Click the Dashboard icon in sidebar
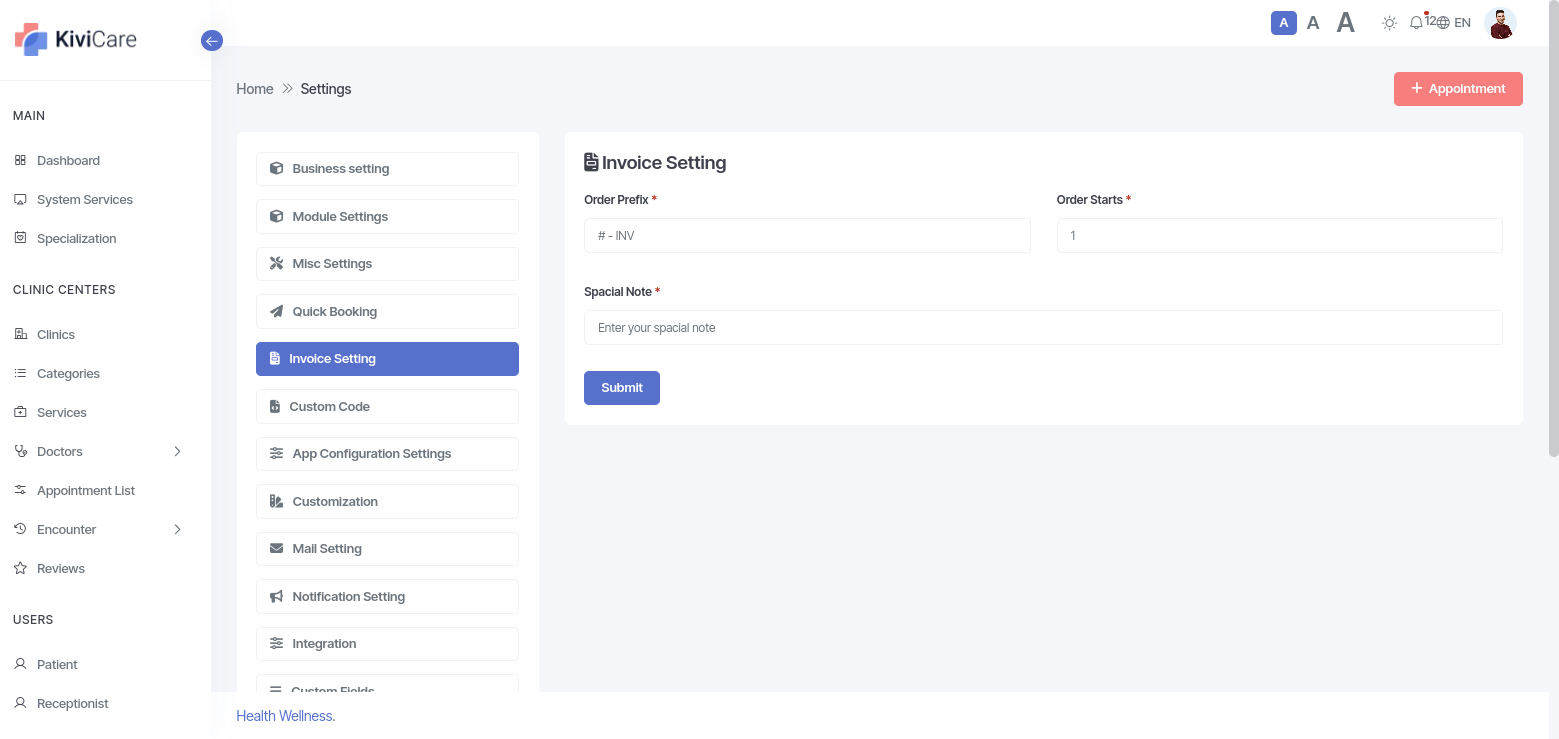Image resolution: width=1559 pixels, height=739 pixels. pos(20,160)
